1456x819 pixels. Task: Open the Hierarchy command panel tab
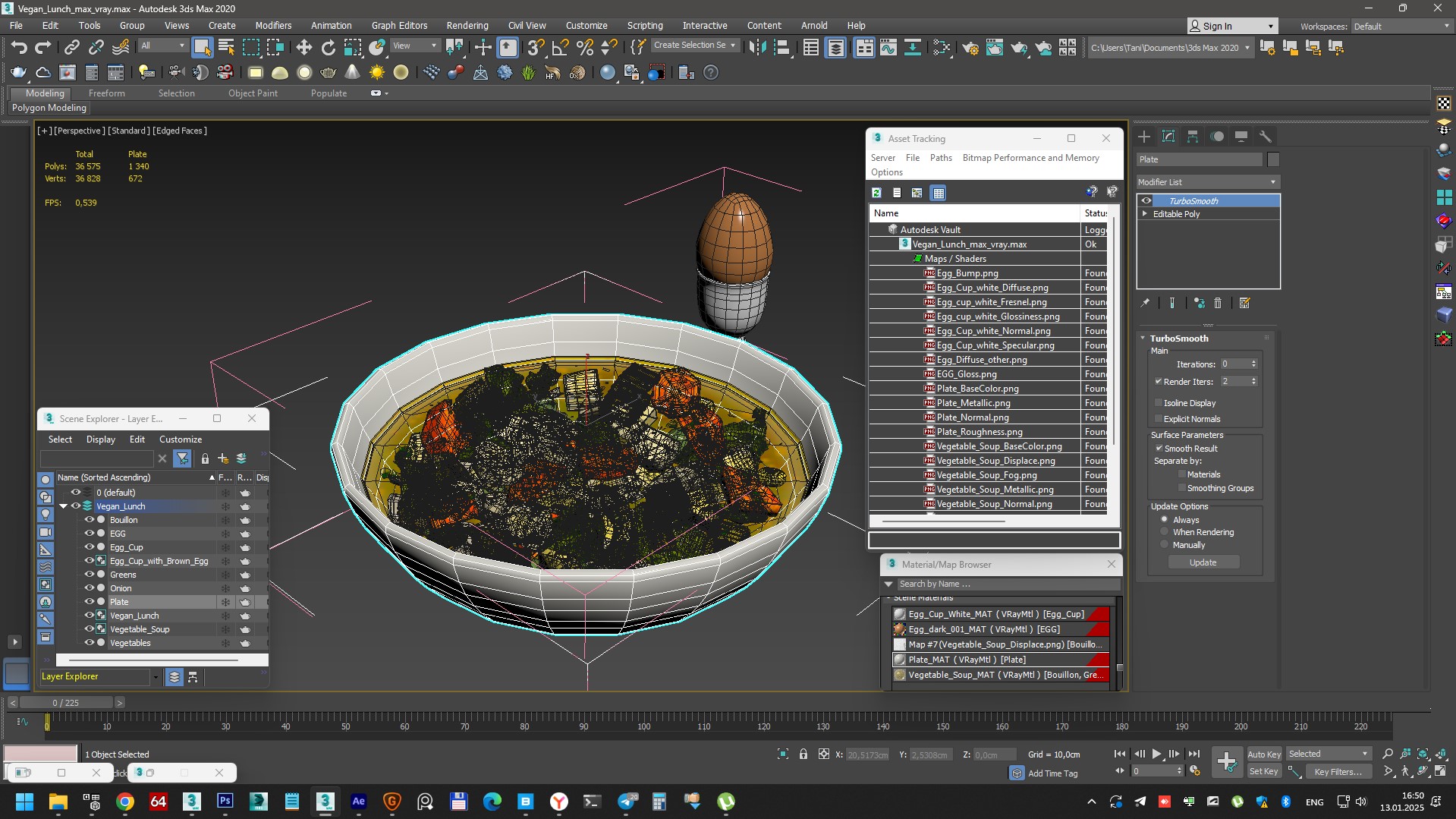coord(1193,137)
